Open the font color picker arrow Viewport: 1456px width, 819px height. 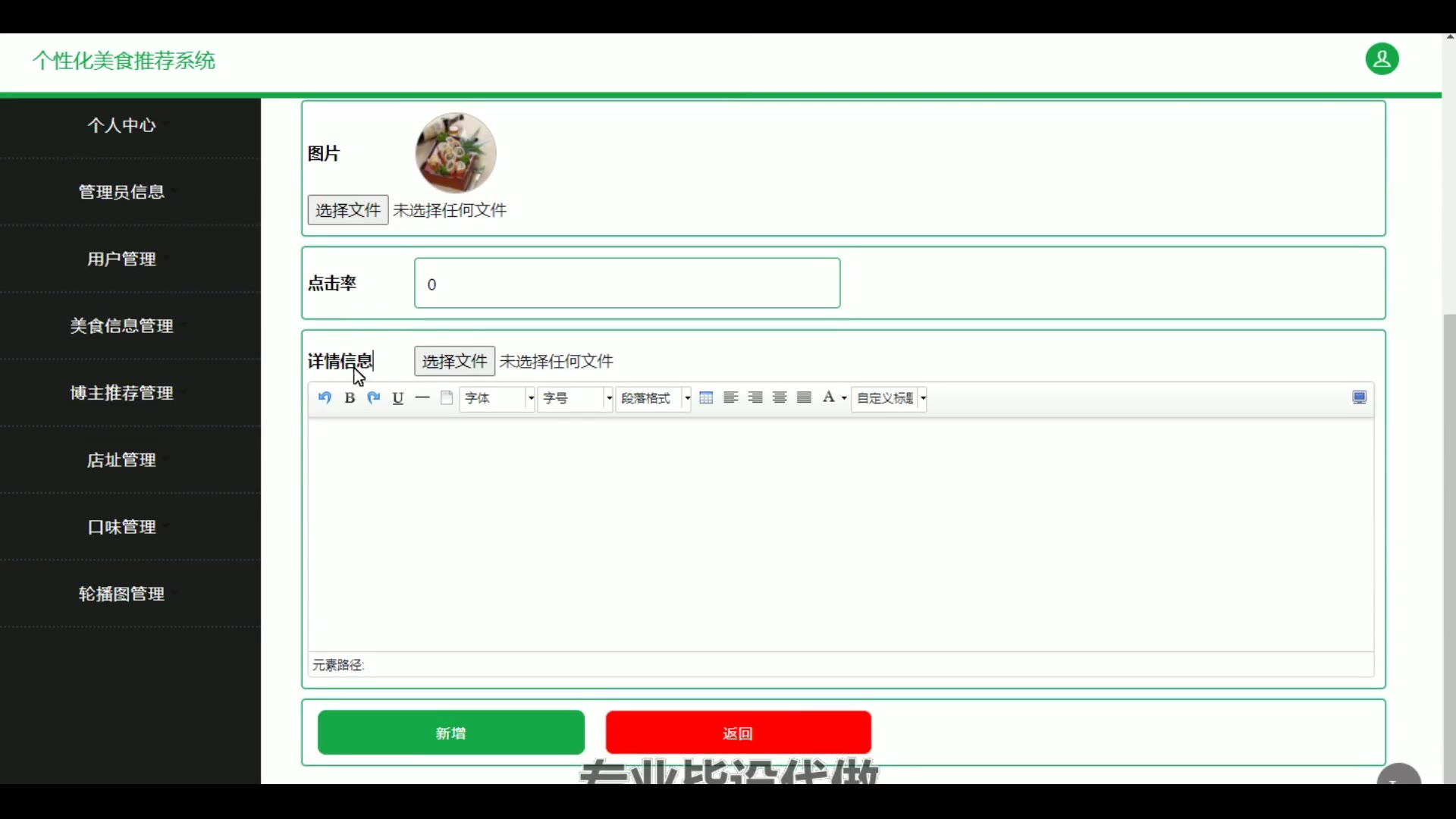(844, 399)
